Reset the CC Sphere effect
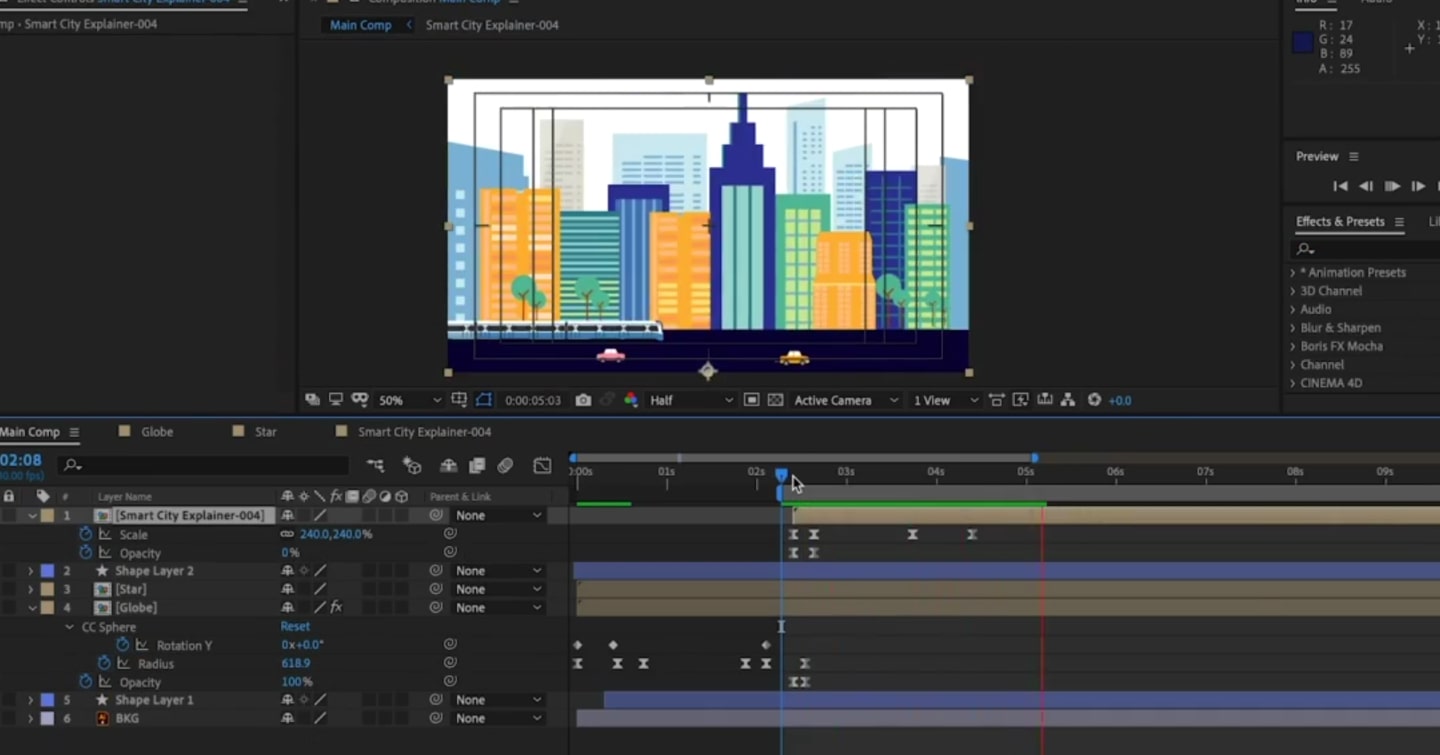Image resolution: width=1440 pixels, height=755 pixels. point(295,626)
